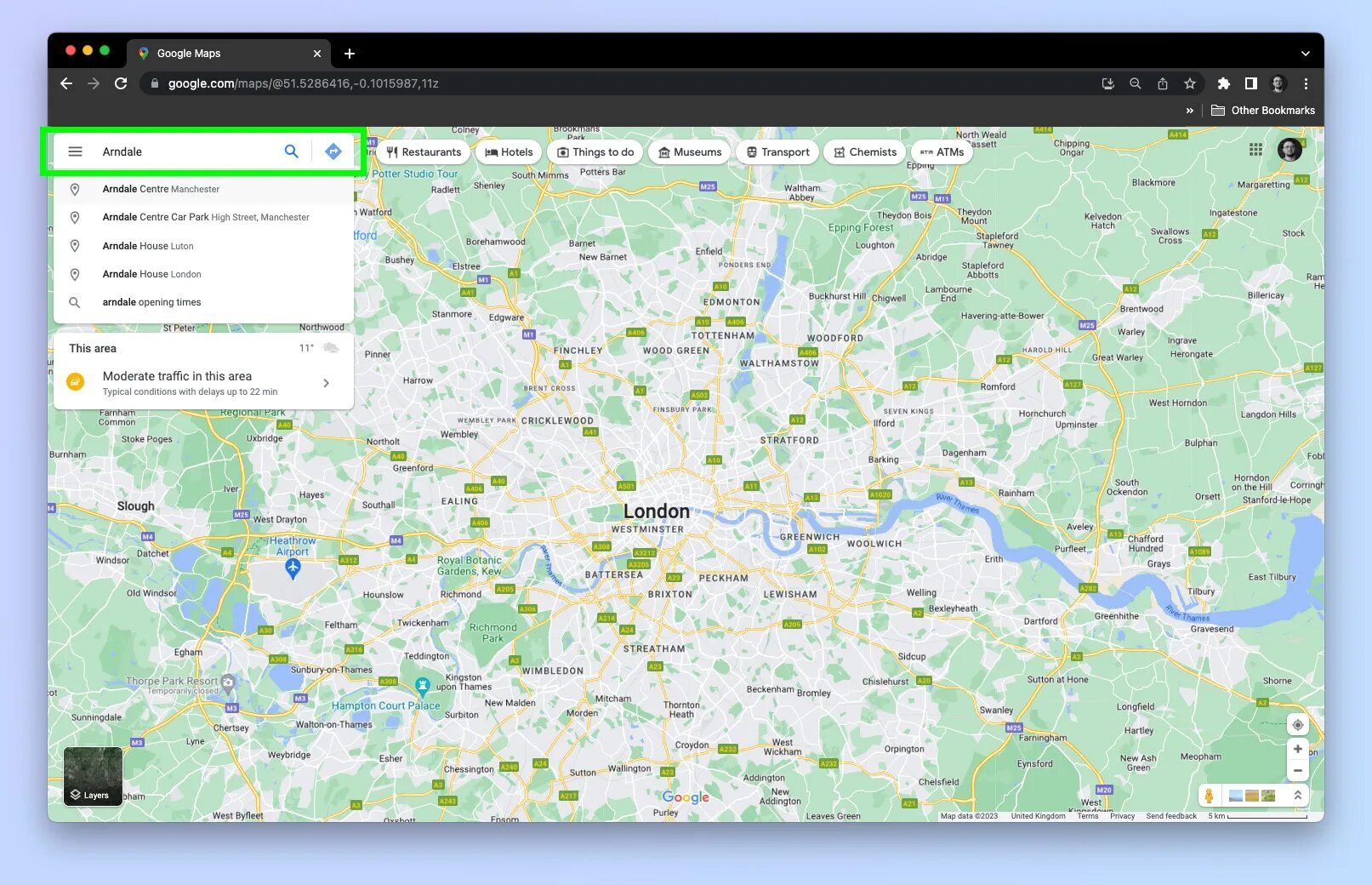Image resolution: width=1372 pixels, height=885 pixels.
Task: Click the browser address bar URL
Action: point(304,83)
